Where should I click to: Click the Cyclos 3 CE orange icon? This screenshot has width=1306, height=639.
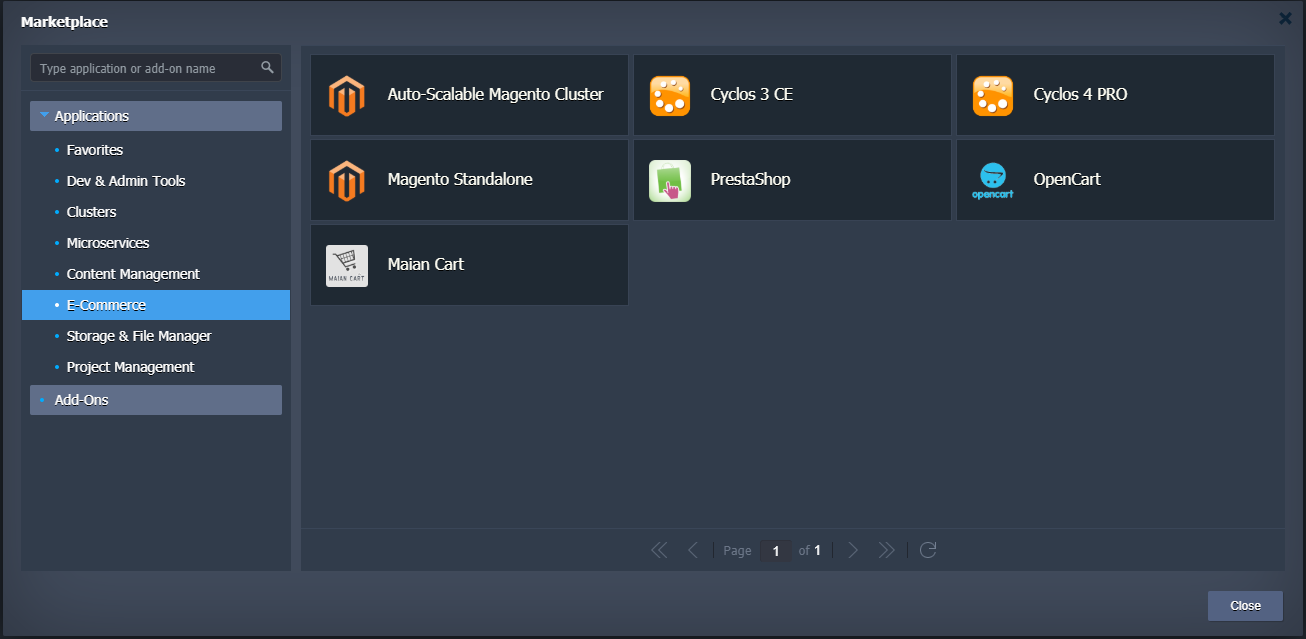[x=669, y=95]
